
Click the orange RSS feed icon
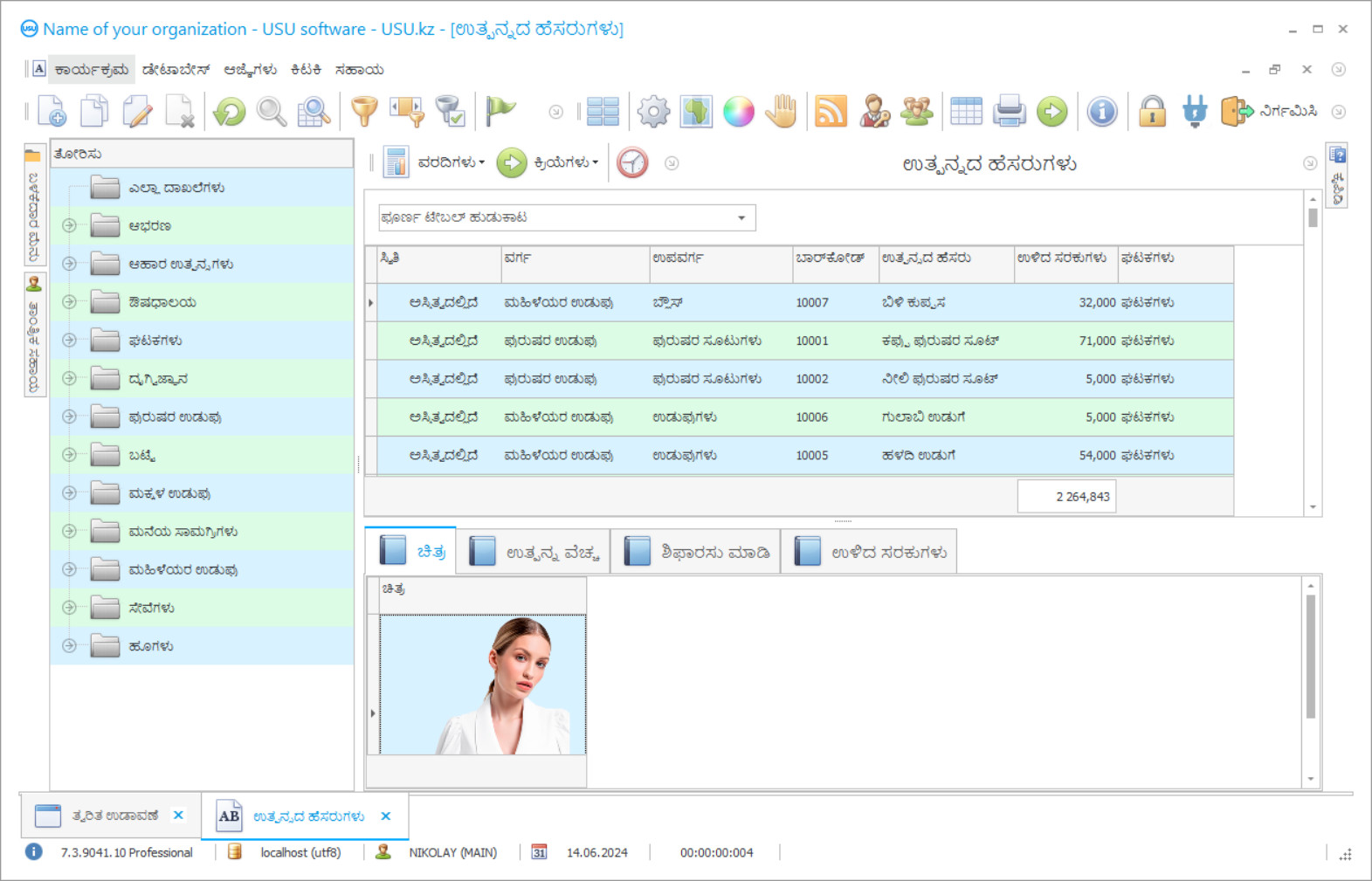click(x=831, y=112)
